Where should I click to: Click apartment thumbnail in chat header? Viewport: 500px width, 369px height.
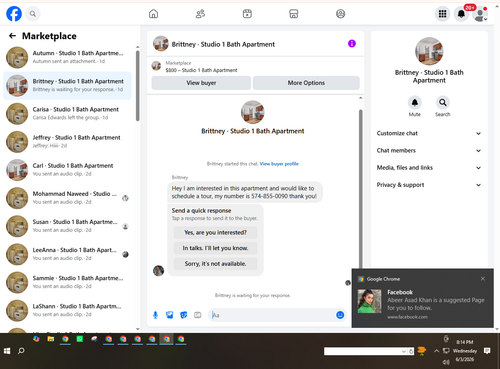click(x=160, y=44)
